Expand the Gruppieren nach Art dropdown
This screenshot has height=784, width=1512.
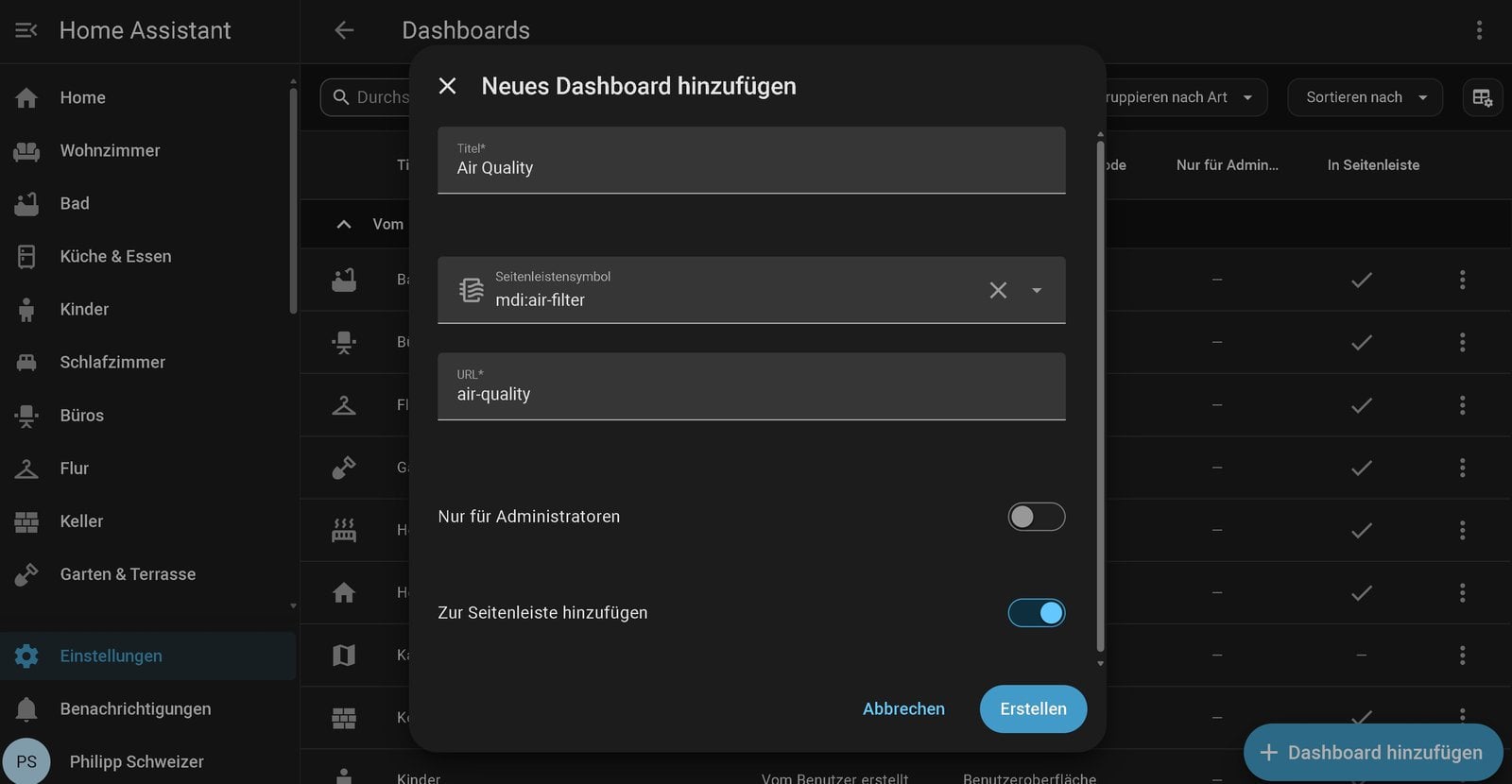click(1181, 97)
